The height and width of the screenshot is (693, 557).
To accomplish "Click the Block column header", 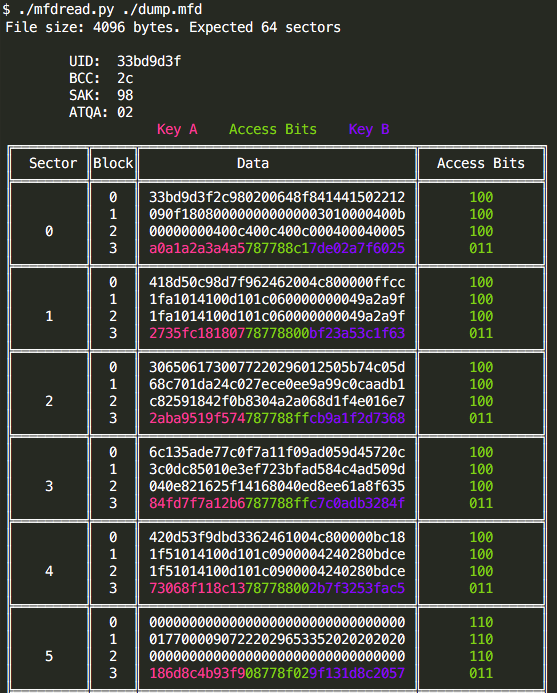I will click(113, 163).
